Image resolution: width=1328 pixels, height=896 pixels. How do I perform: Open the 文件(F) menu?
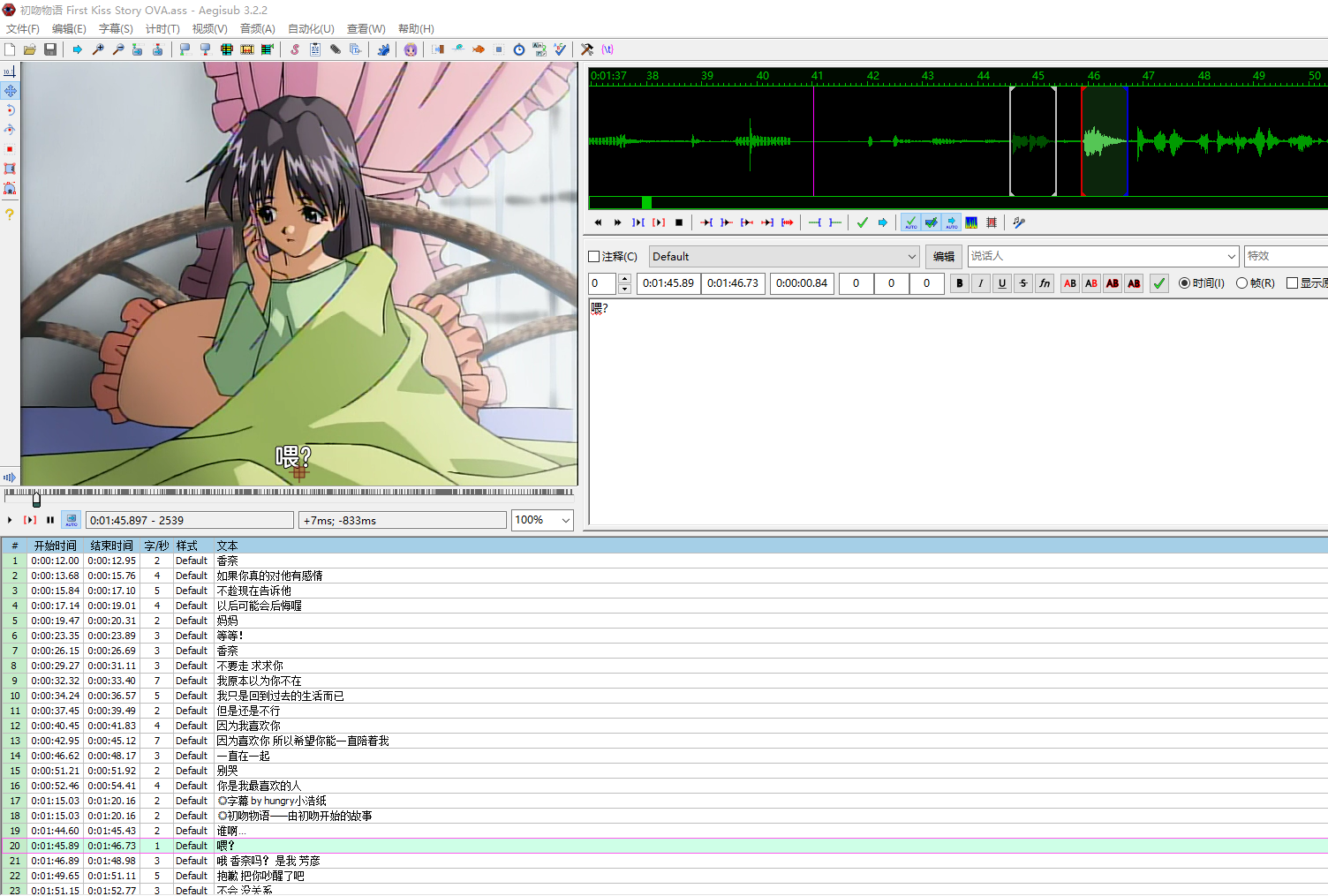pos(23,29)
